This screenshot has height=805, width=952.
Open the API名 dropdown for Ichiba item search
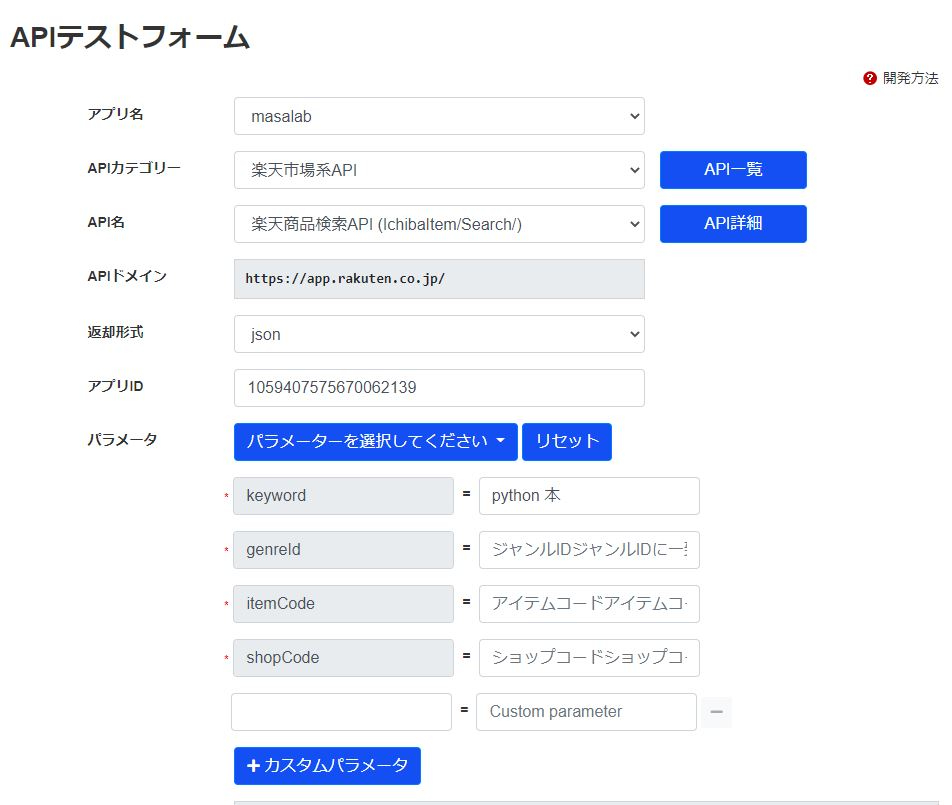(438, 224)
